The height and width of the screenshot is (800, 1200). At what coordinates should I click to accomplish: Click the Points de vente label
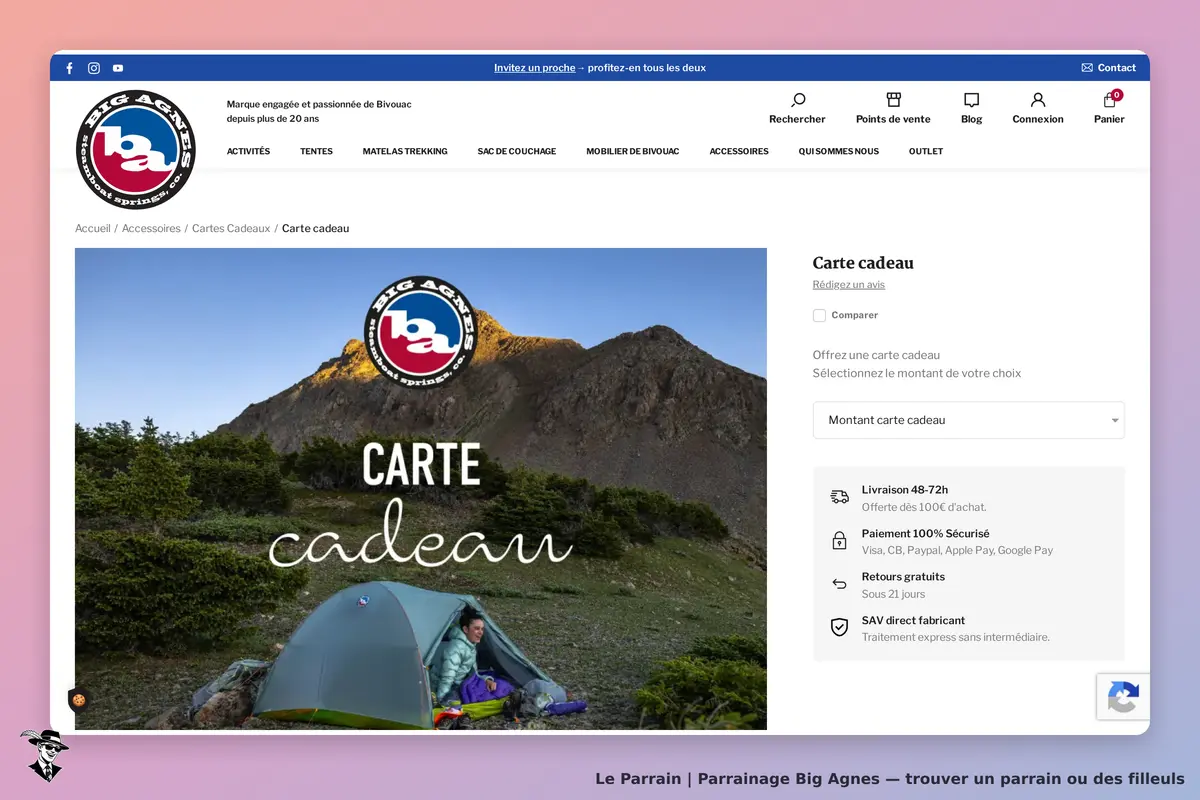pos(893,119)
